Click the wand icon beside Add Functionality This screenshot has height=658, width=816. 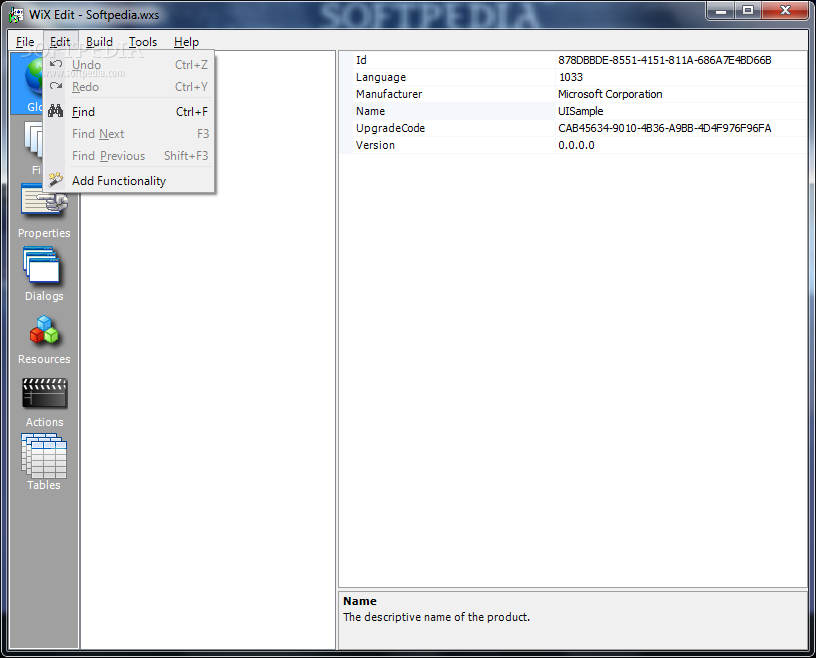click(56, 180)
